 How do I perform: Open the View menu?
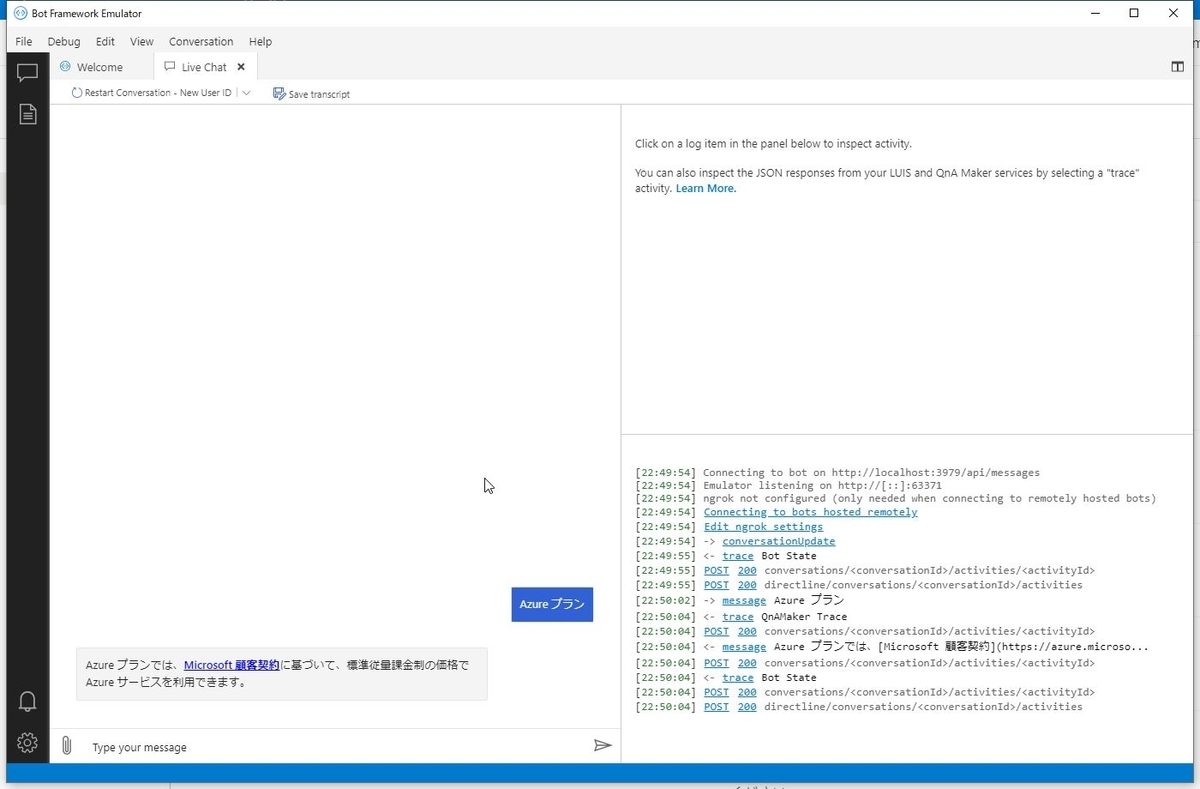(142, 42)
